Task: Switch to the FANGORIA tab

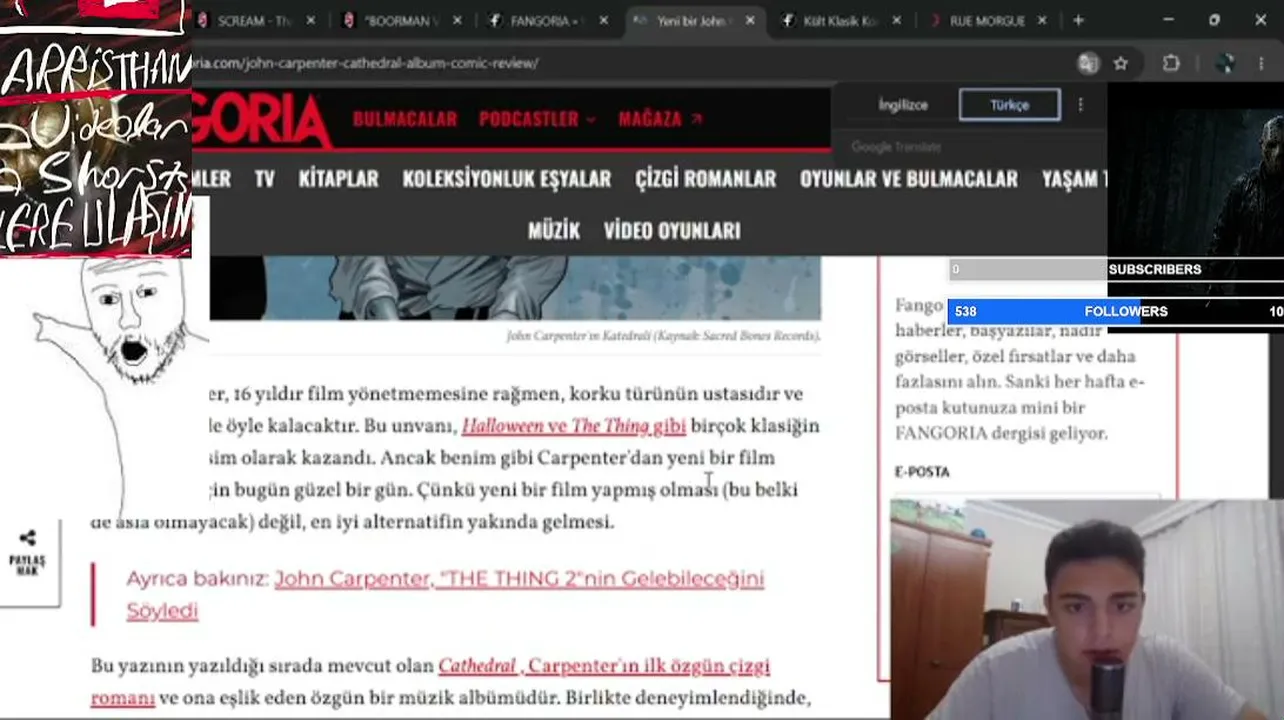Action: pos(545,20)
